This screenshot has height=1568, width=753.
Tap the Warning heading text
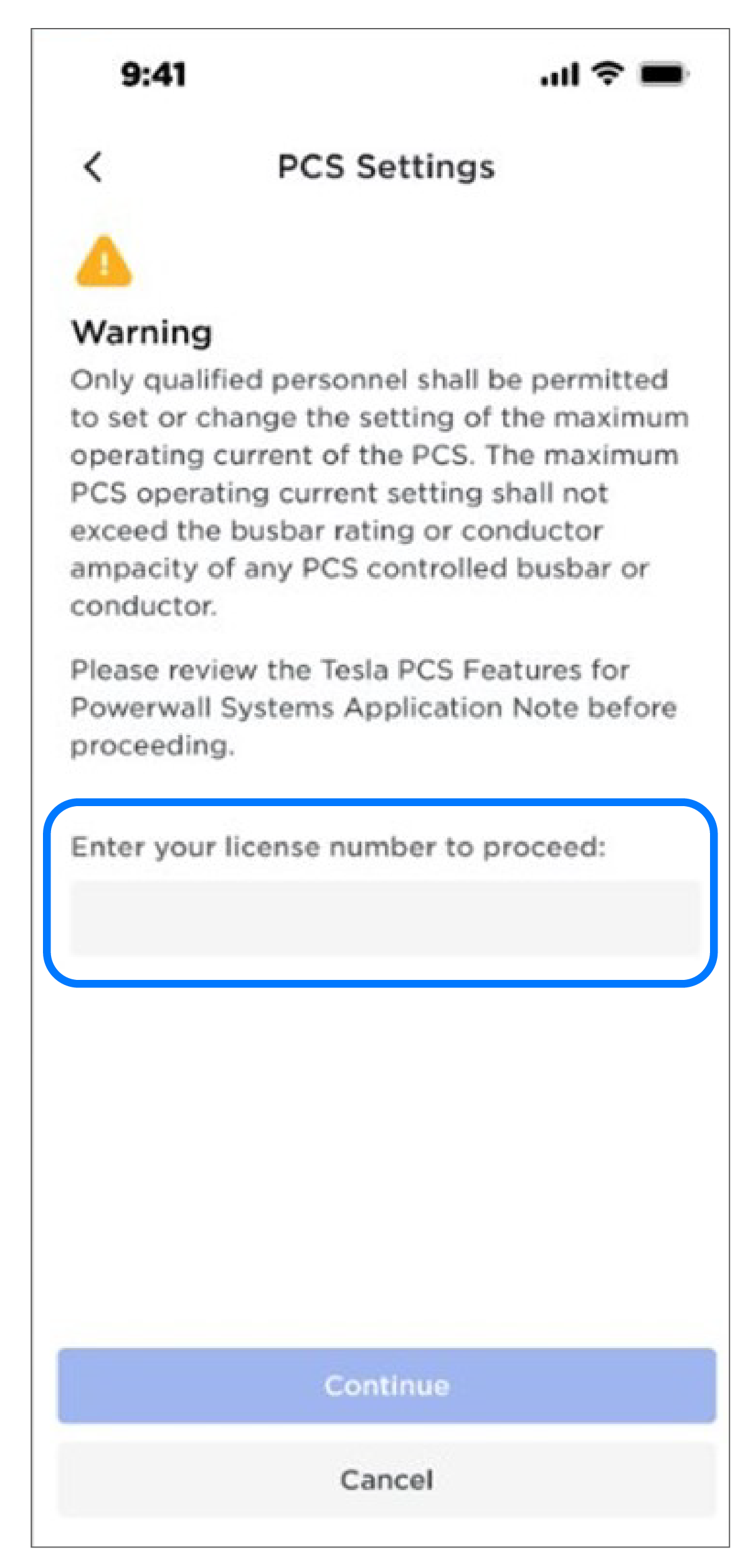pos(142,332)
